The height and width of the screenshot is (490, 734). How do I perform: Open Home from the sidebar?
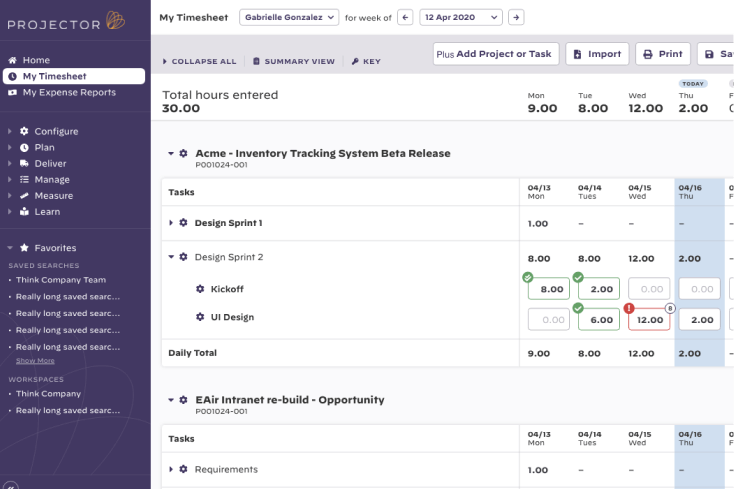[29, 60]
